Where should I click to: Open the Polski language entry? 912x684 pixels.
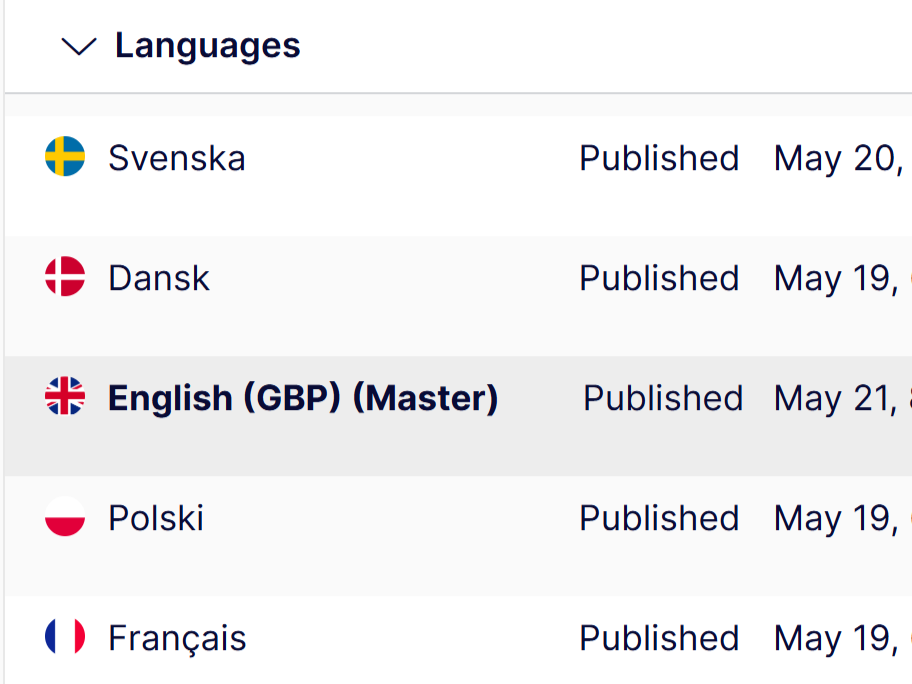[x=156, y=518]
